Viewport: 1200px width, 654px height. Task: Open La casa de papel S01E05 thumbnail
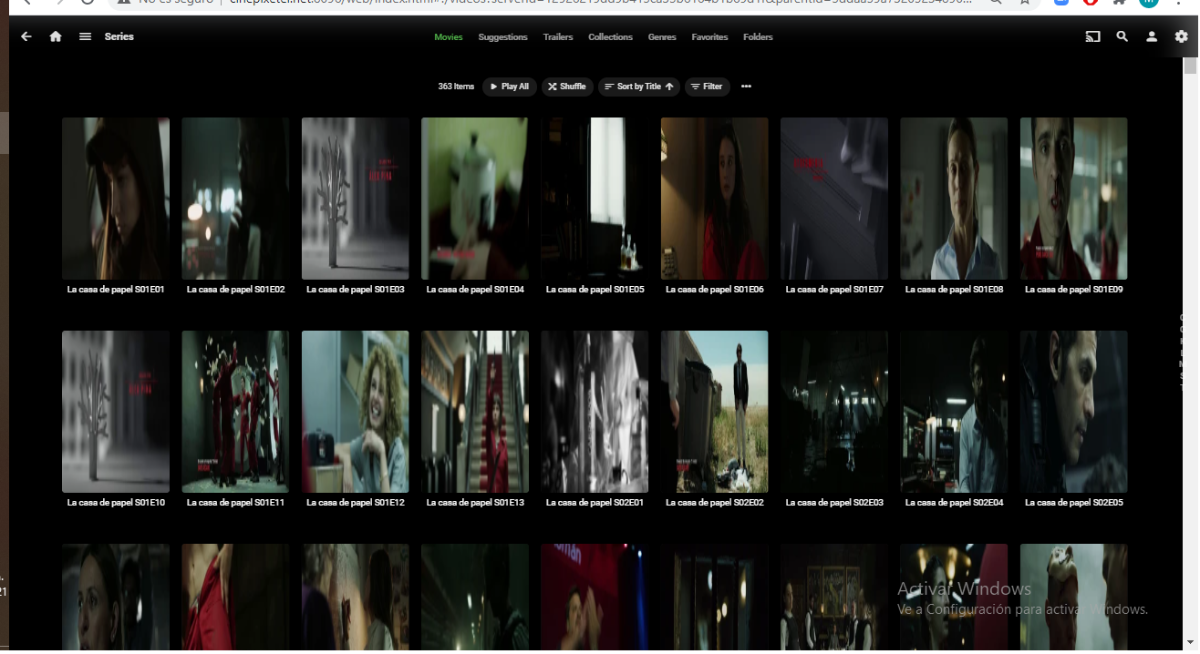595,198
